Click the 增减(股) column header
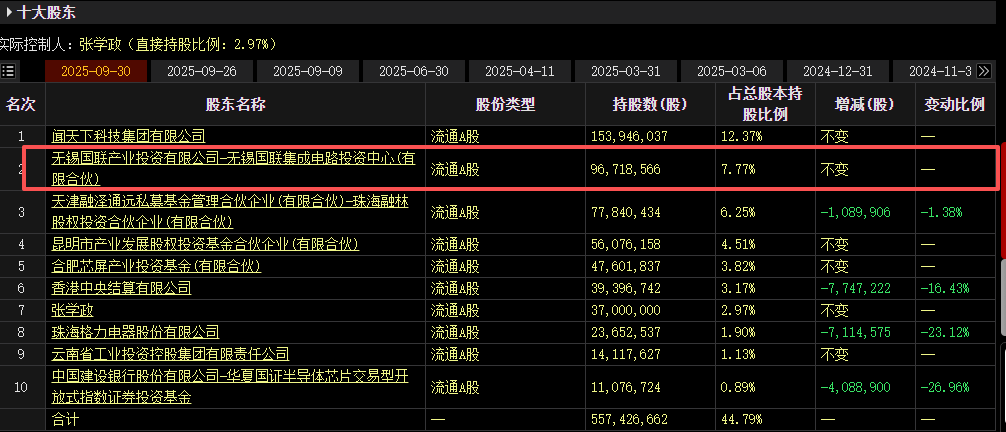 point(865,105)
